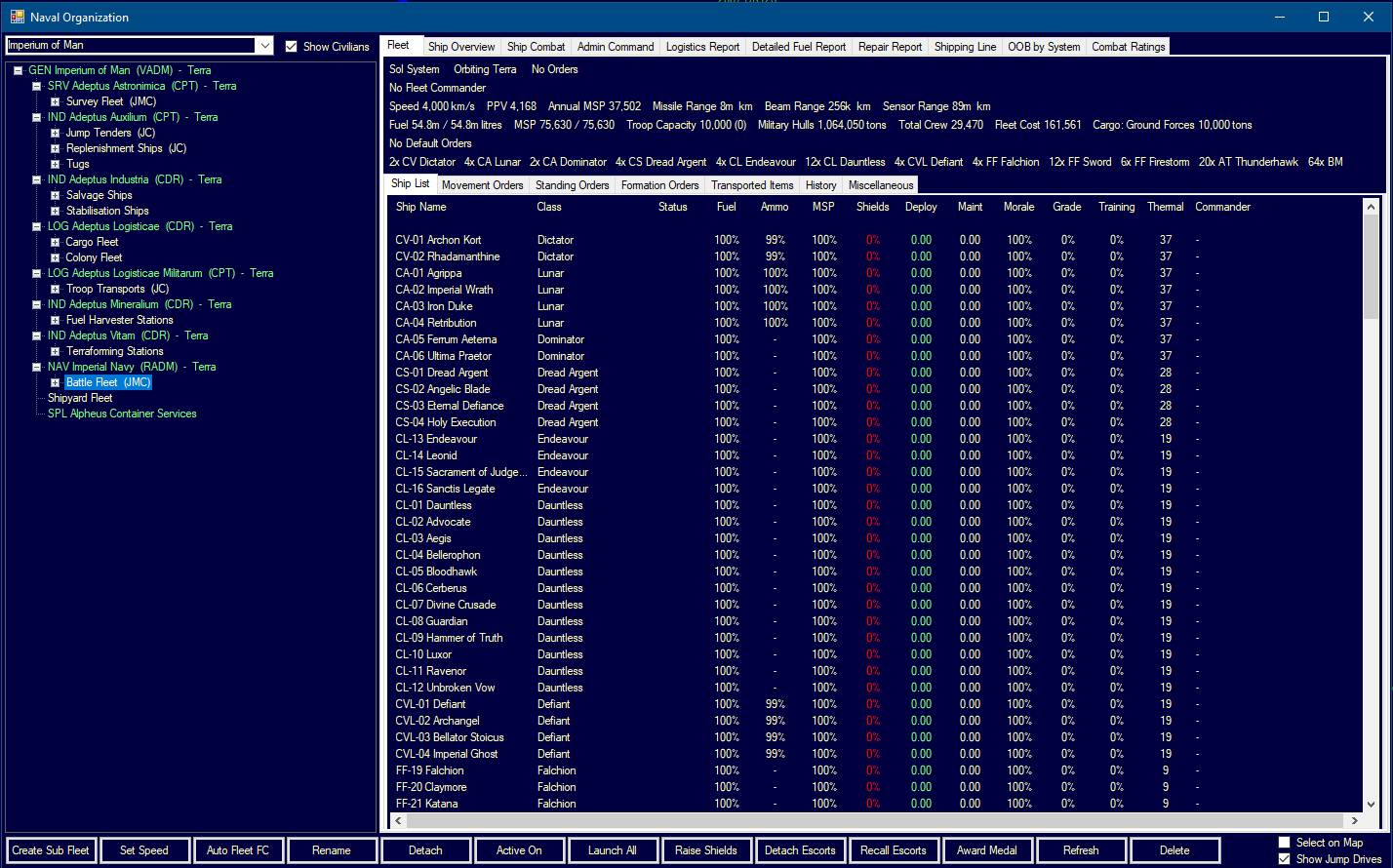The width and height of the screenshot is (1393, 868).
Task: Click the Thermal column header
Action: coord(1166,207)
